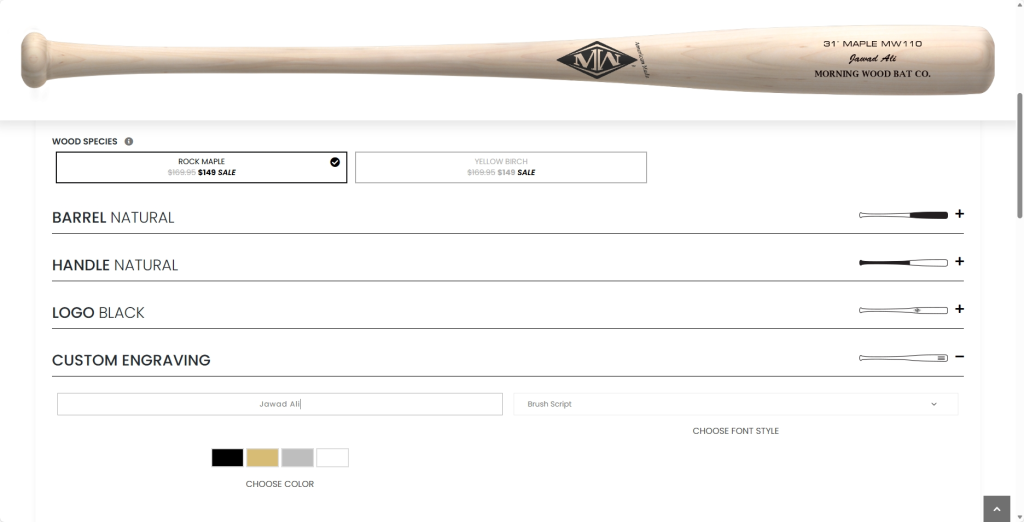Click the handle bat diagram icon

[903, 263]
